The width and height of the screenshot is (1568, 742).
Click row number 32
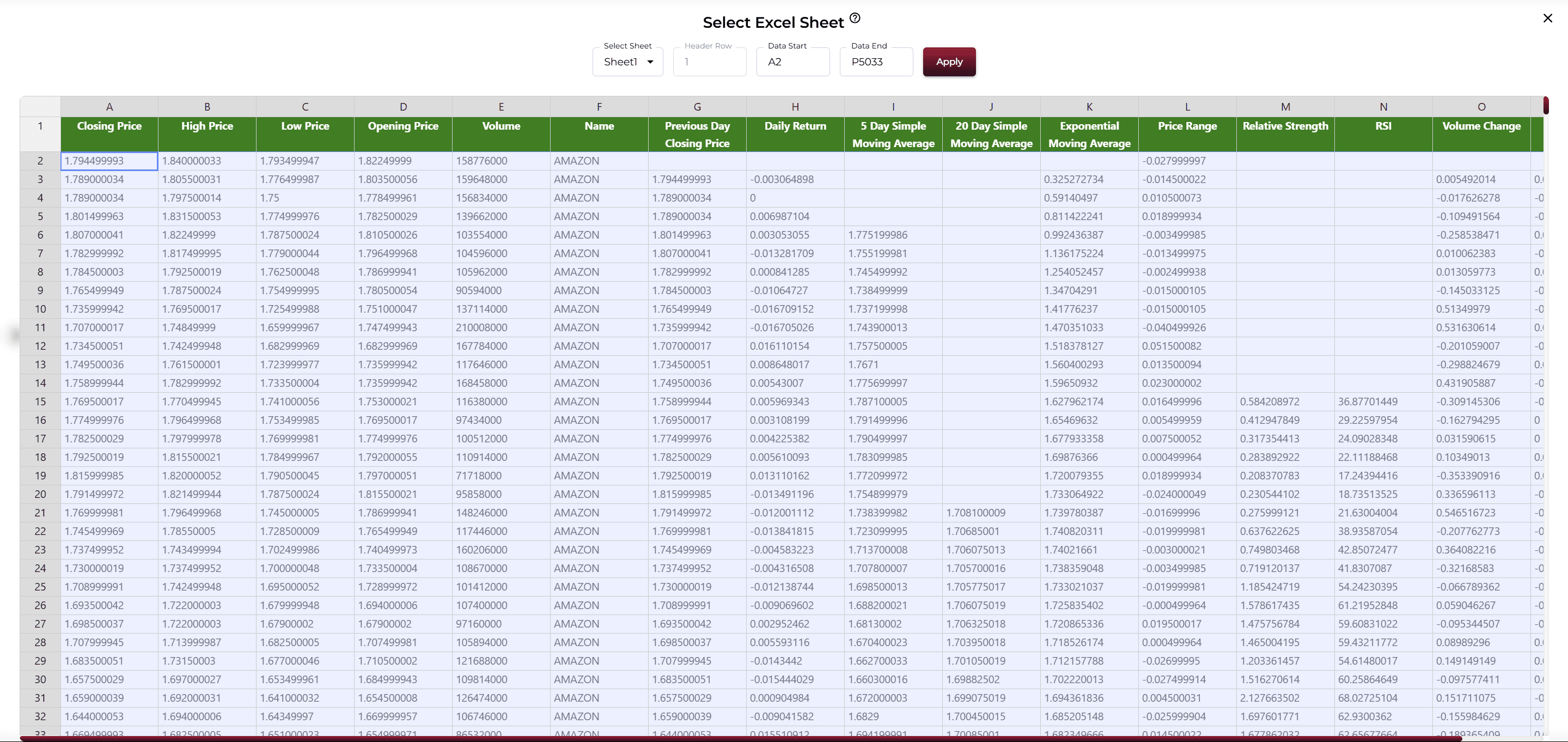40,716
